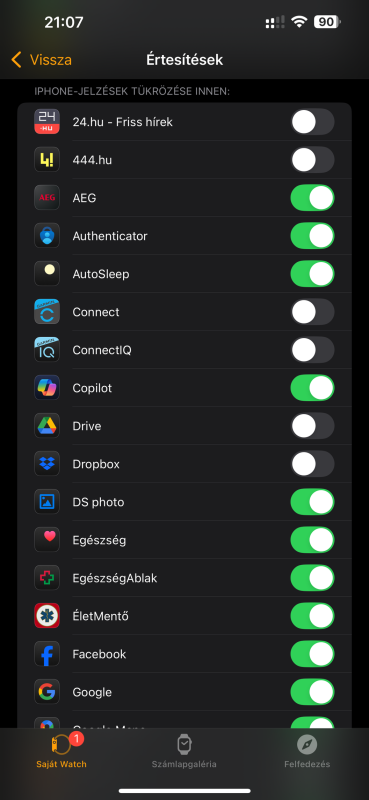Tap the Authenticator app icon
The height and width of the screenshot is (800, 369).
[47, 236]
